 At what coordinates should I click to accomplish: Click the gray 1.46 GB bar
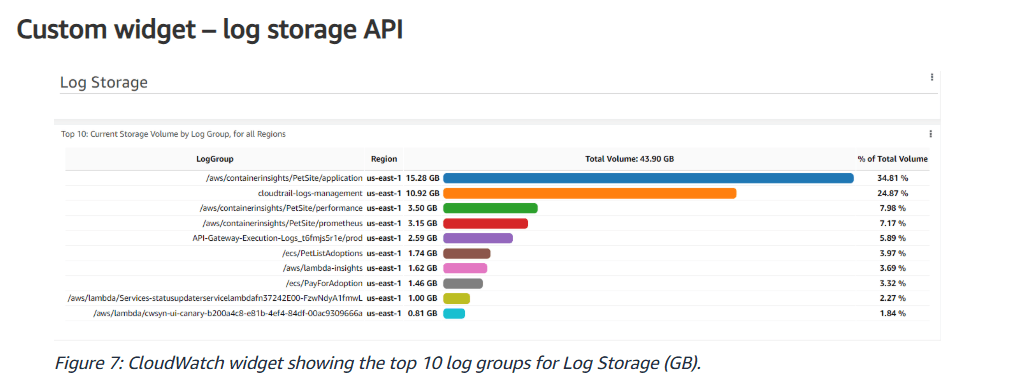pos(463,283)
